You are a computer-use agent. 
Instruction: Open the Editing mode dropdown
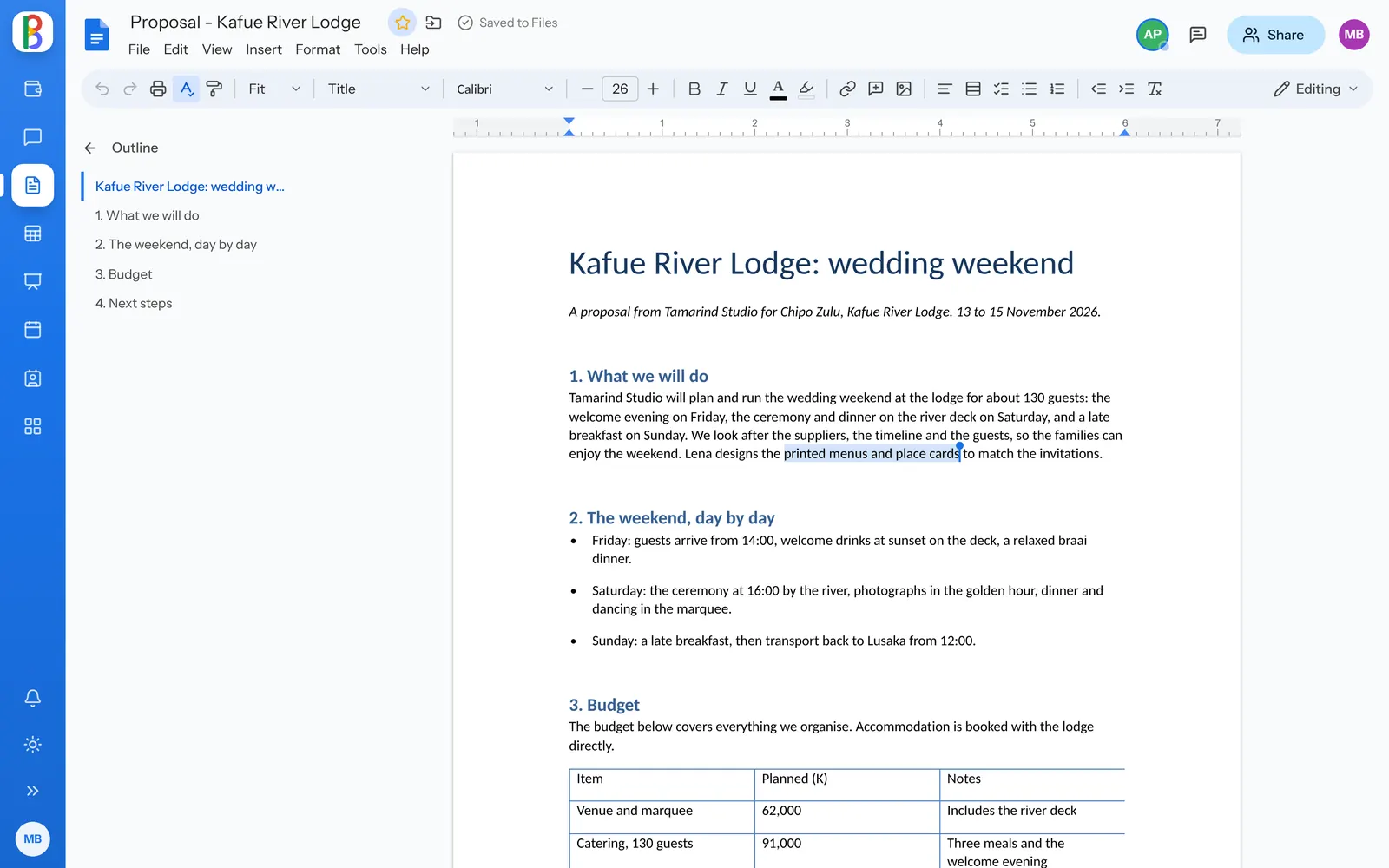pyautogui.click(x=1315, y=89)
